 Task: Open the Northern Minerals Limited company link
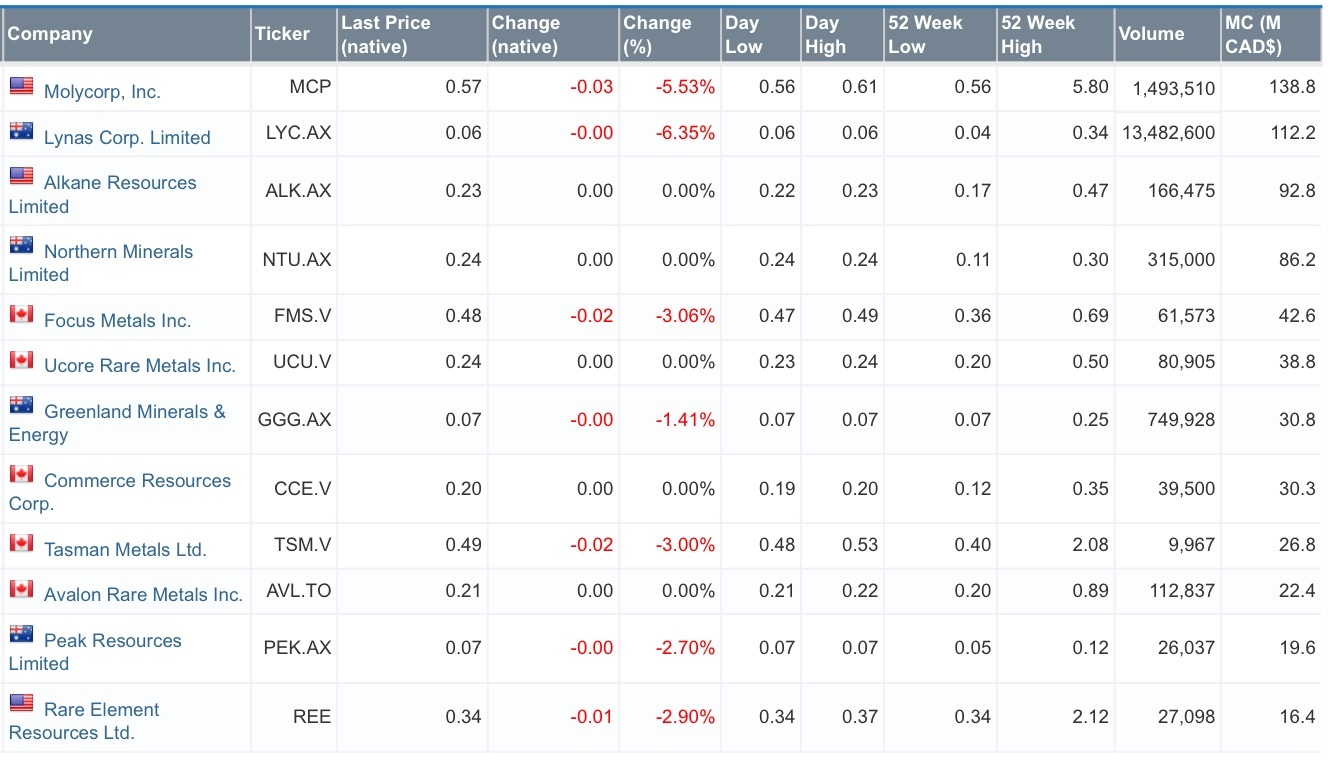point(118,252)
